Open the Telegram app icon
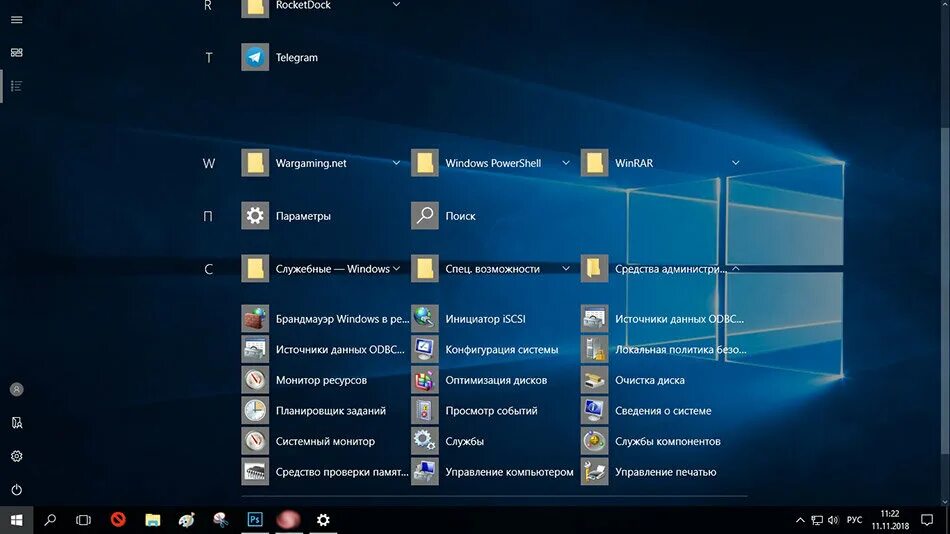 pyautogui.click(x=255, y=57)
